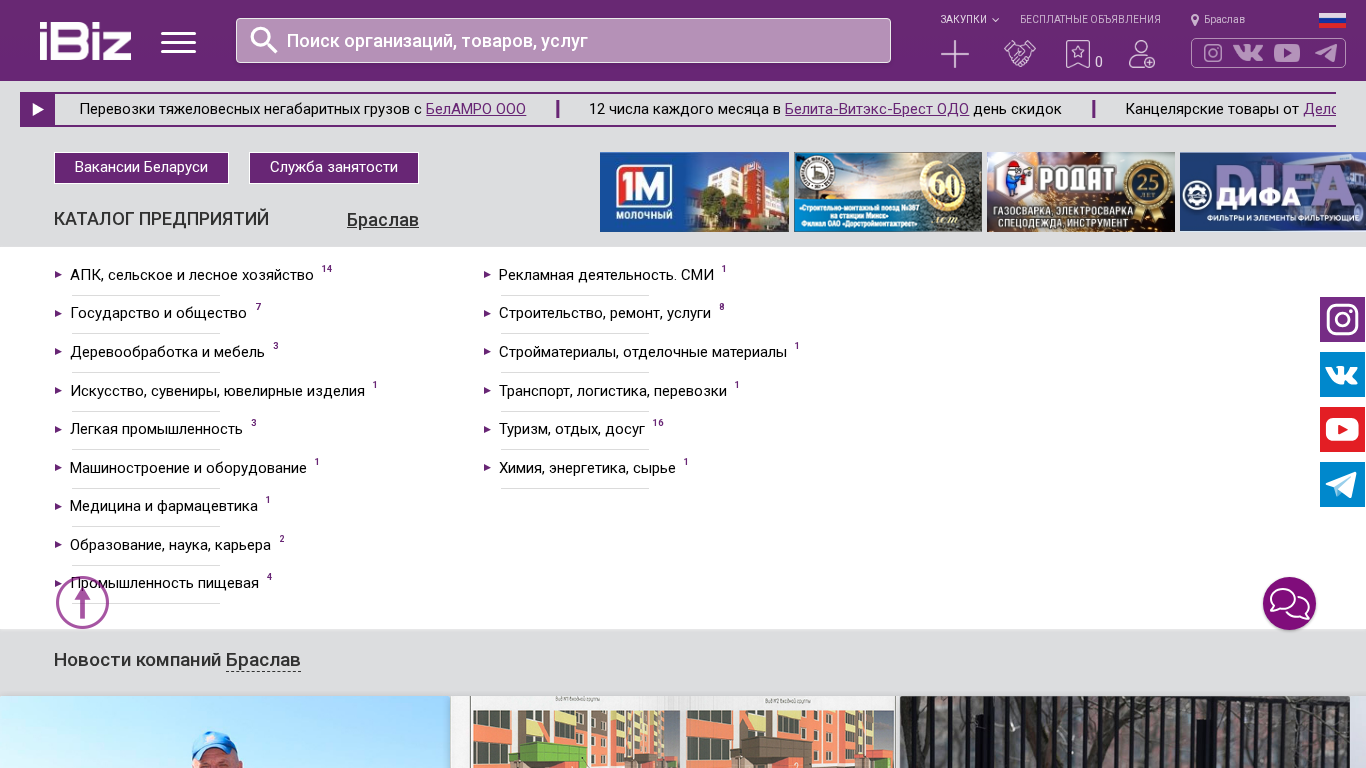Image resolution: width=1366 pixels, height=768 pixels.
Task: Expand the Туризм, отдых, досуг category
Action: click(571, 429)
